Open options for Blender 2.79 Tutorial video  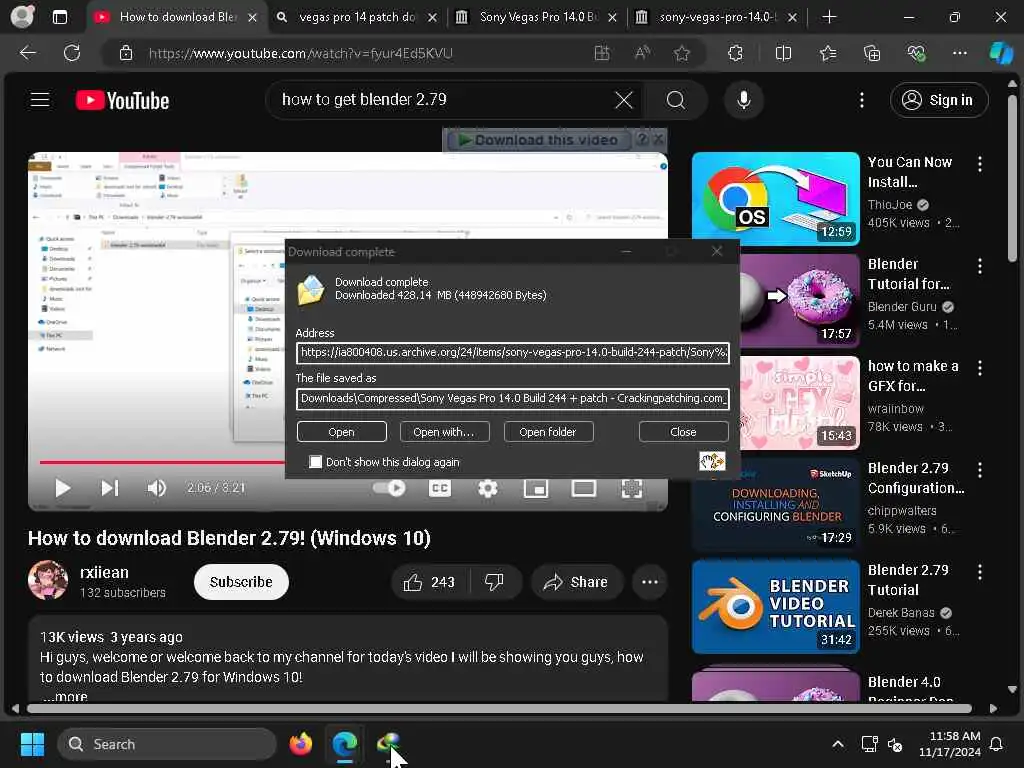(x=980, y=571)
